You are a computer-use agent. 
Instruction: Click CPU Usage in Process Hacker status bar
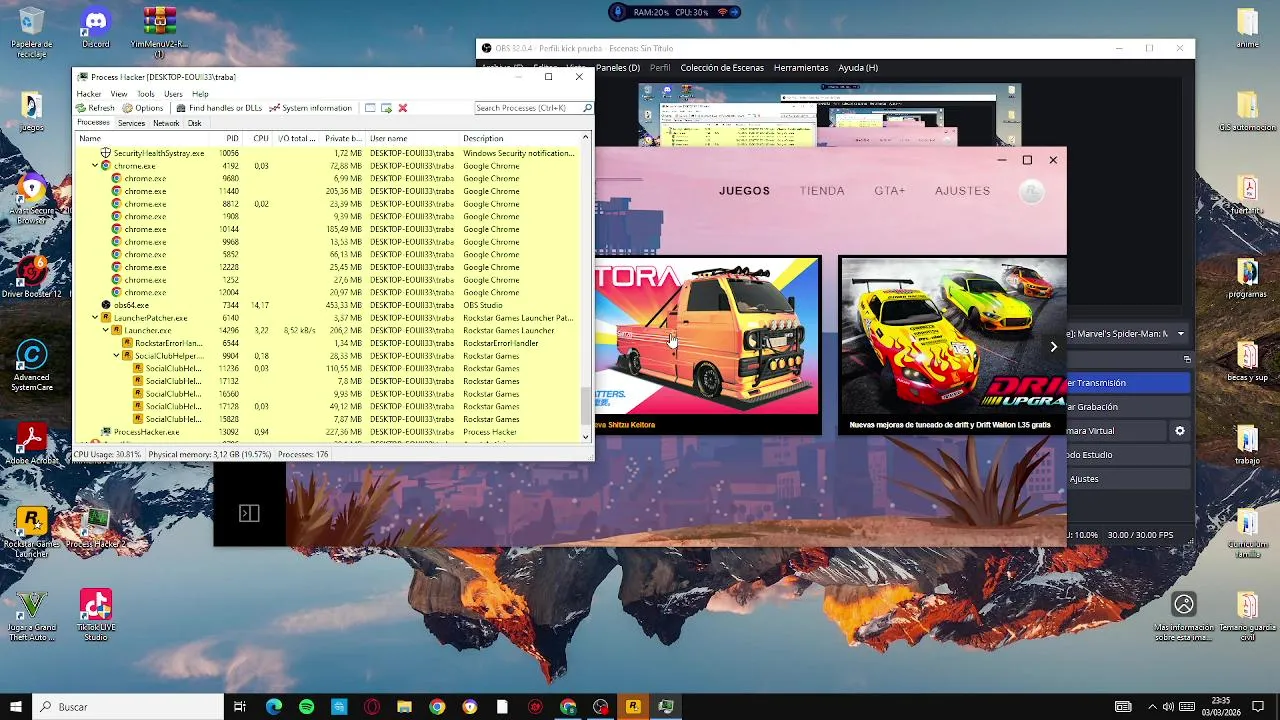click(108, 454)
